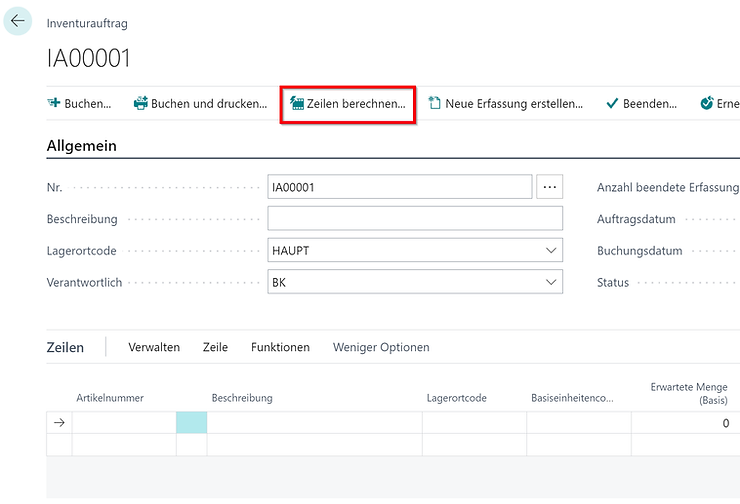
Task: Click the back arrow button
Action: [x=18, y=21]
